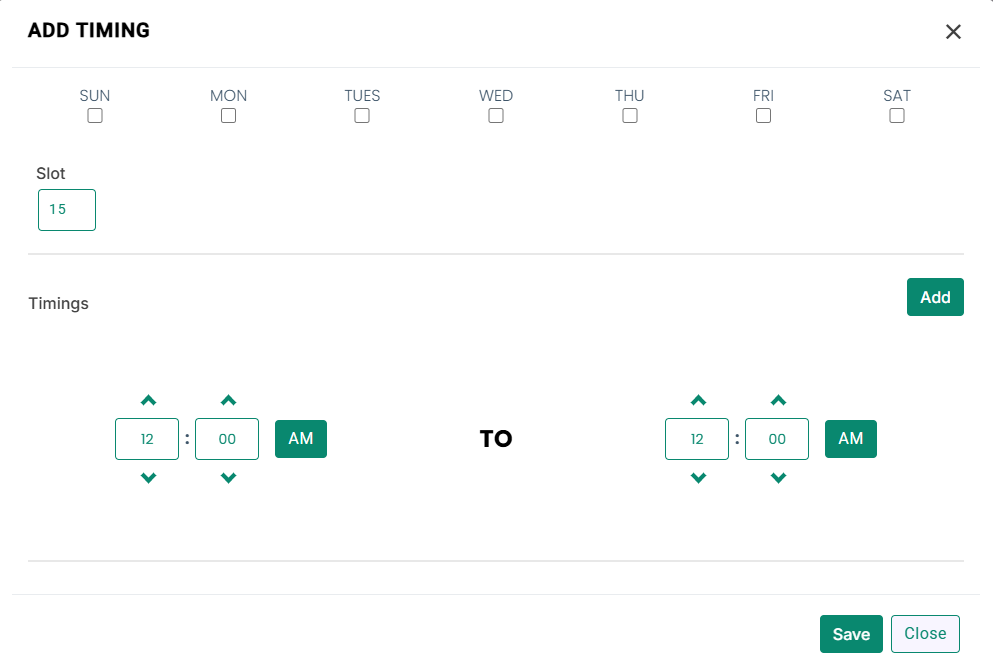Increase the start minutes with the up chevron
Viewport: 993px width, 669px height.
coord(228,400)
